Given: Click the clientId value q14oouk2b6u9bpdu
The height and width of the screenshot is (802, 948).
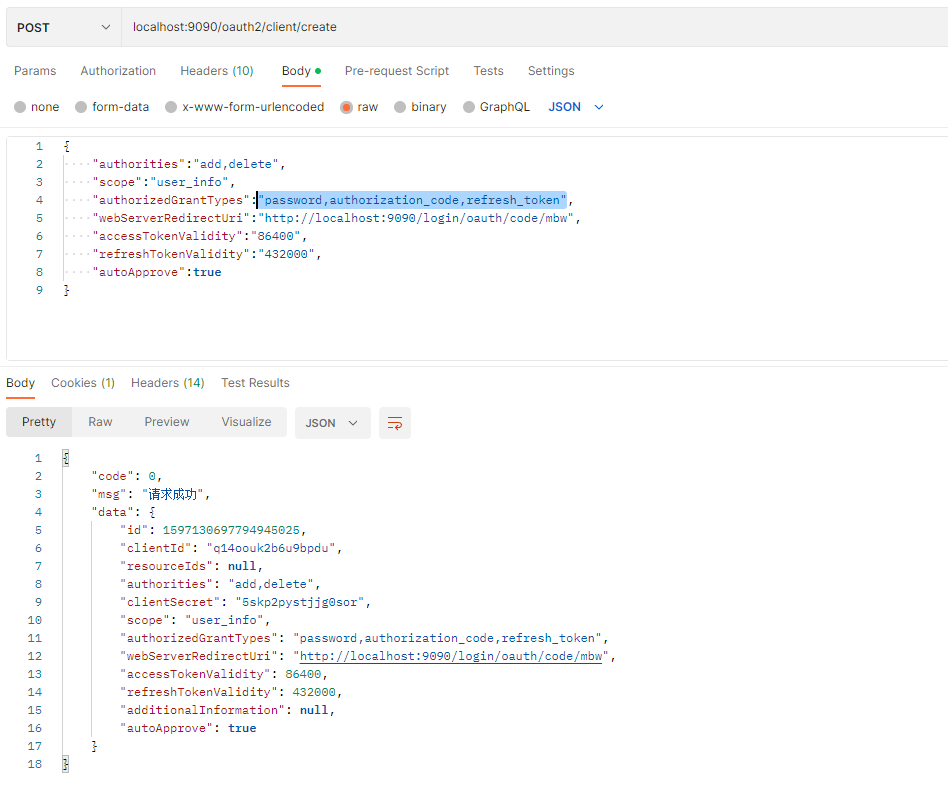Looking at the screenshot, I should (271, 548).
